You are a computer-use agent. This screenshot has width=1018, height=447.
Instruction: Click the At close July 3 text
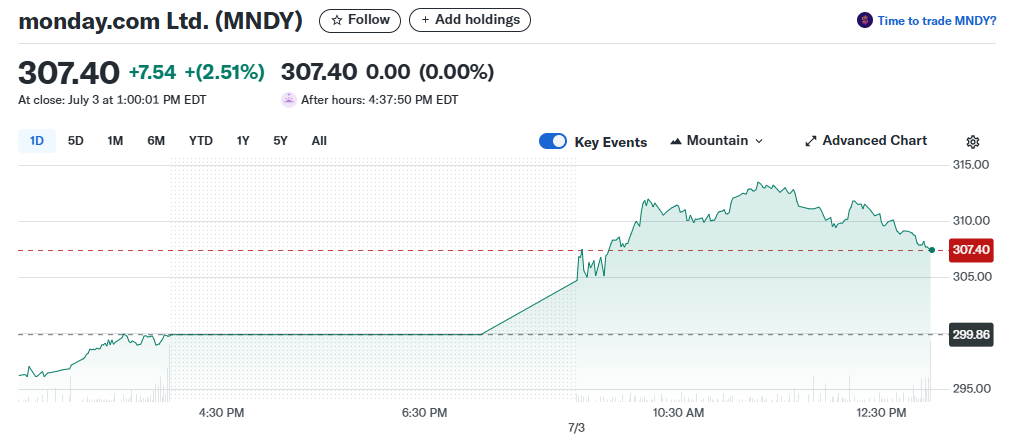pos(112,100)
